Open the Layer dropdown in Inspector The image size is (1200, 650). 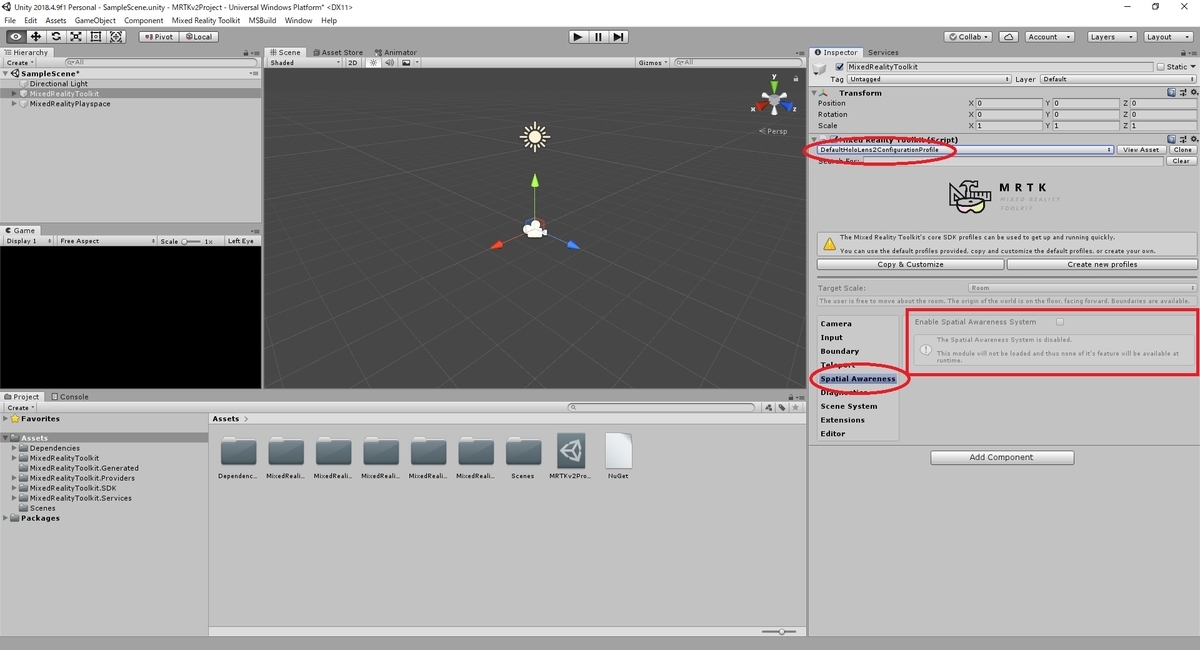coord(1118,79)
